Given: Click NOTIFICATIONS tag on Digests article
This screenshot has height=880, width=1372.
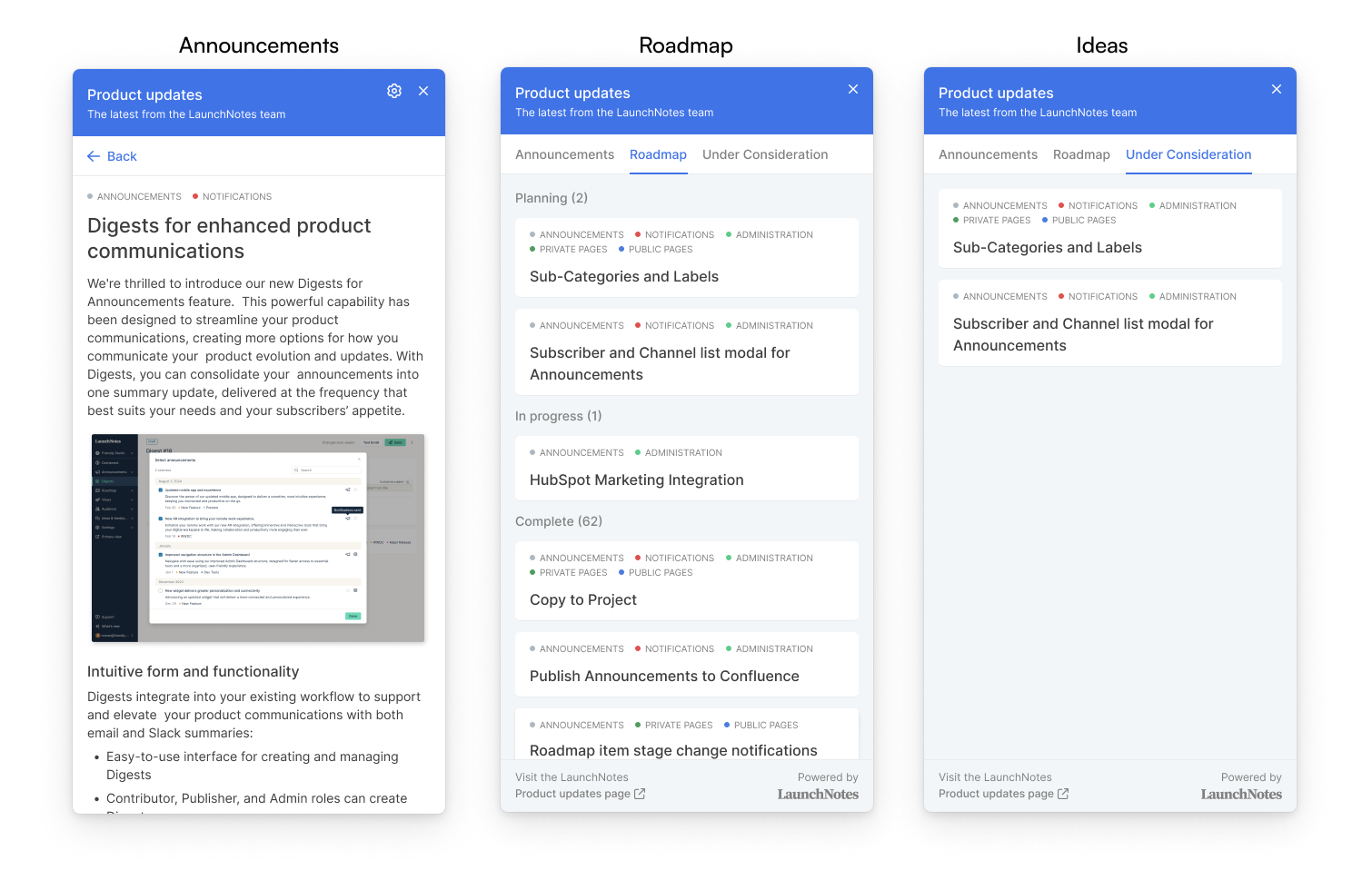Looking at the screenshot, I should (x=233, y=196).
